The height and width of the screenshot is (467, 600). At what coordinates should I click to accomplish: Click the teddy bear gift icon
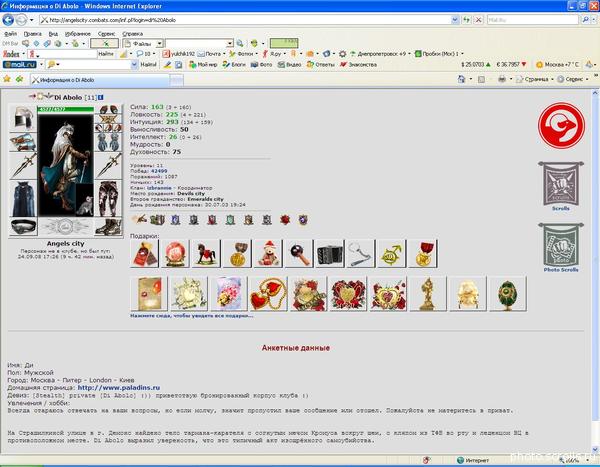coord(269,254)
